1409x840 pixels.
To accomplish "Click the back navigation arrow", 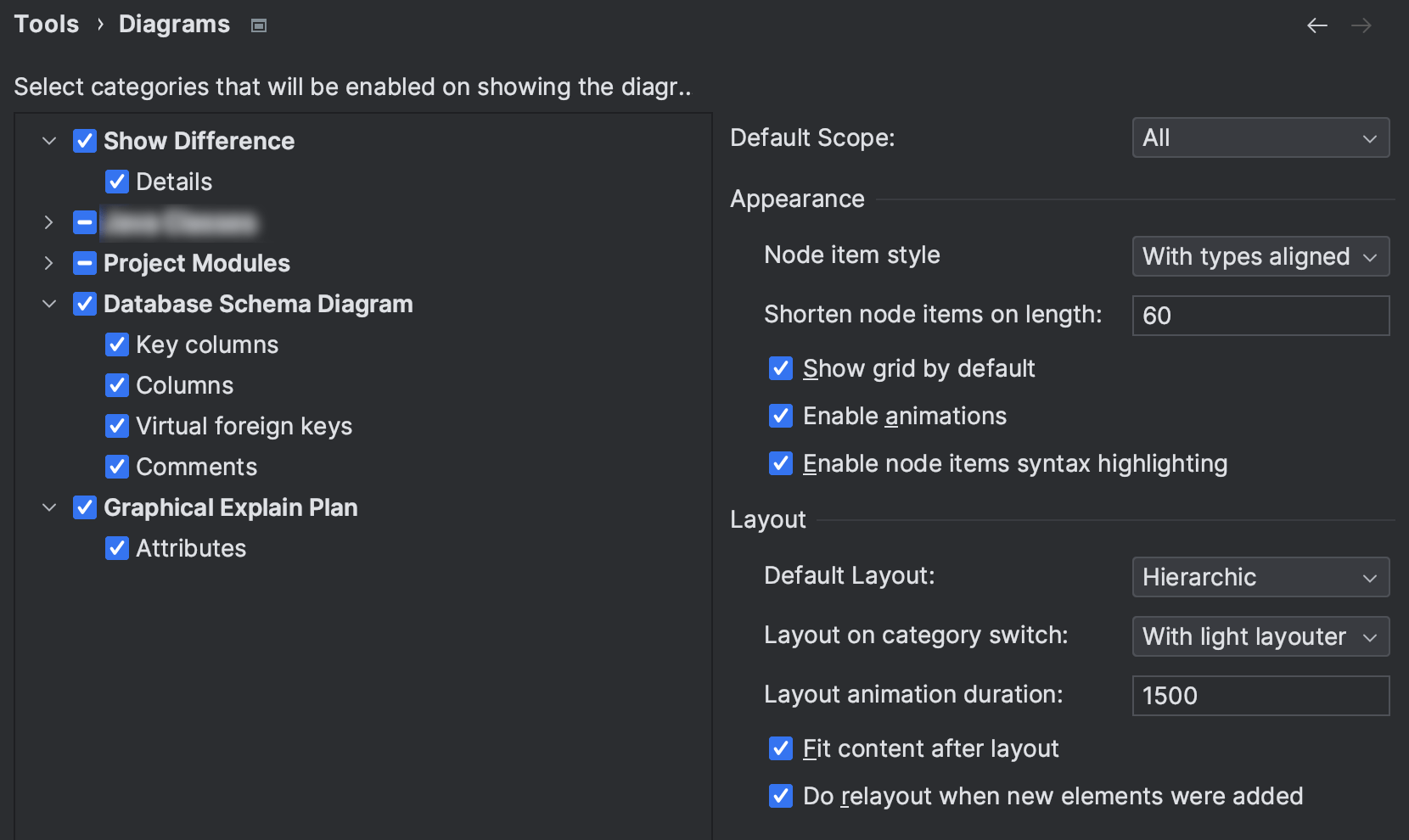I will (1316, 25).
